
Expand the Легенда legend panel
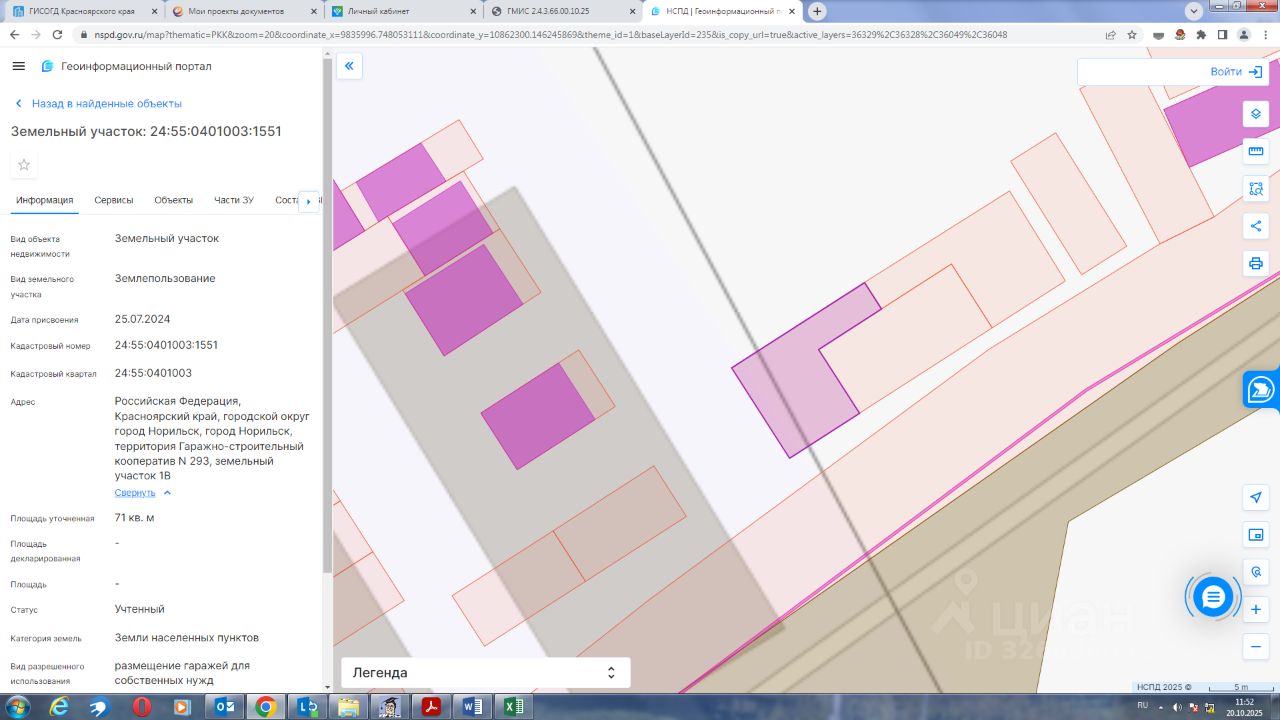486,673
